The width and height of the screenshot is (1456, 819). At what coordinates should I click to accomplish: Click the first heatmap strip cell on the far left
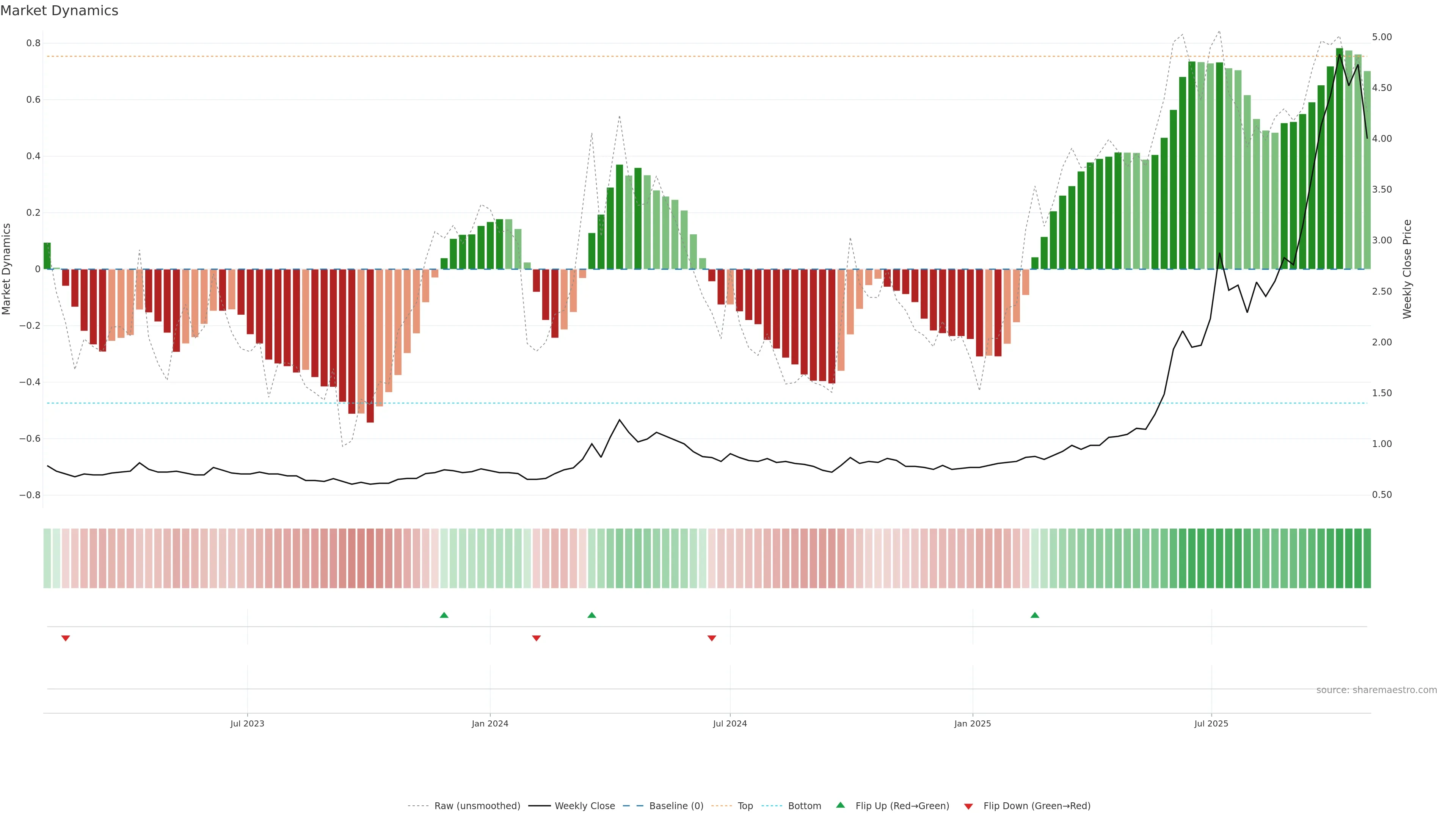[47, 558]
